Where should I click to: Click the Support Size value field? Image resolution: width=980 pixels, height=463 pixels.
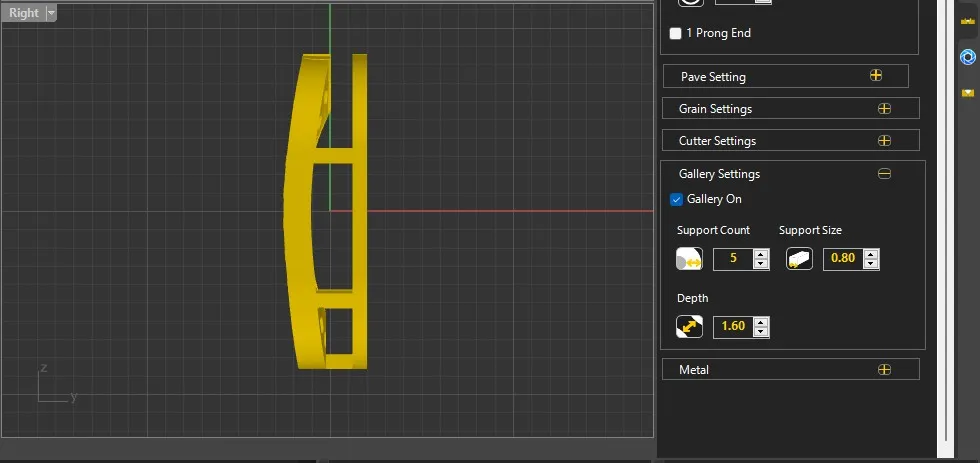click(842, 259)
